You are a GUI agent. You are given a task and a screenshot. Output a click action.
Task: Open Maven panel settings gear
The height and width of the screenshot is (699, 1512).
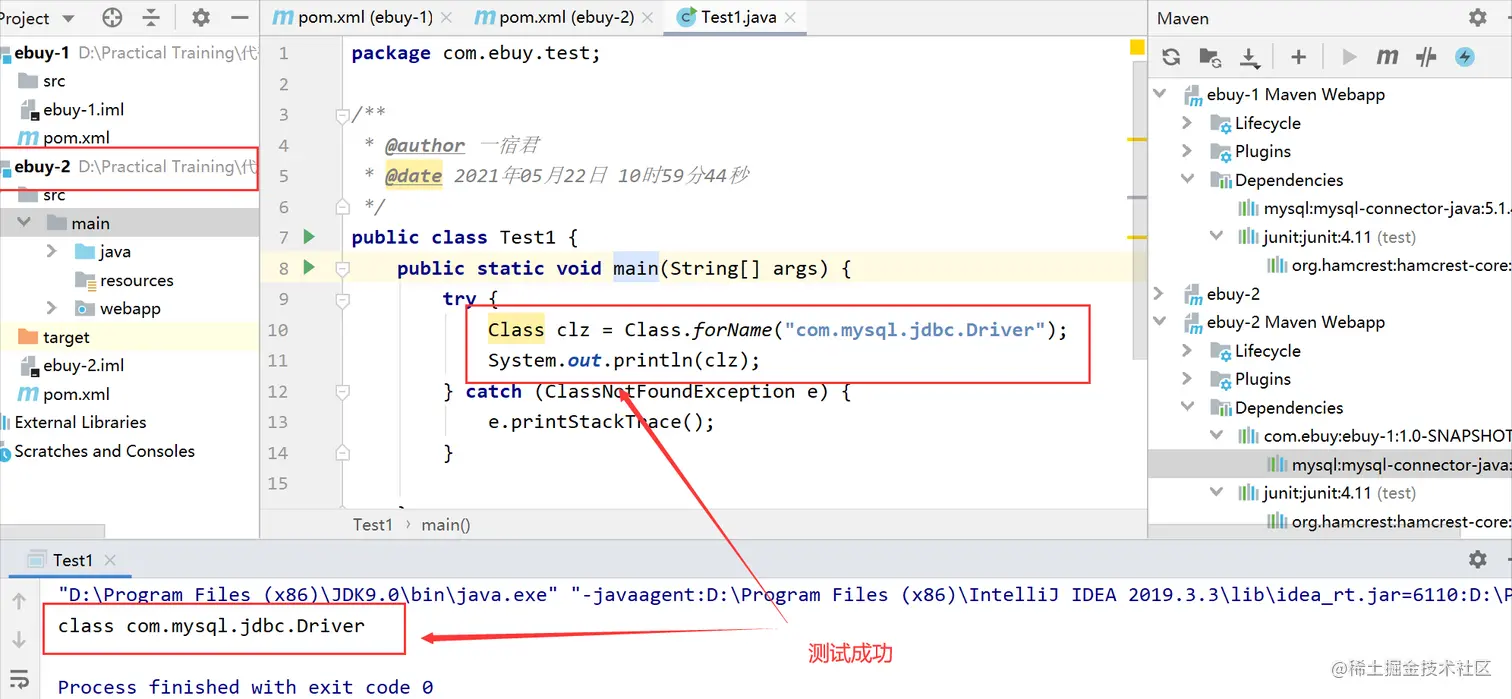tap(1477, 18)
